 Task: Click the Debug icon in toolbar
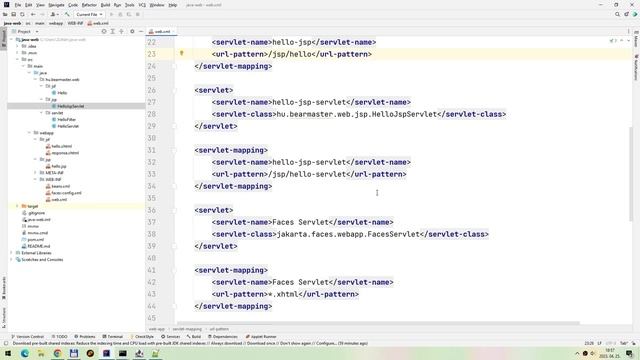120,14
